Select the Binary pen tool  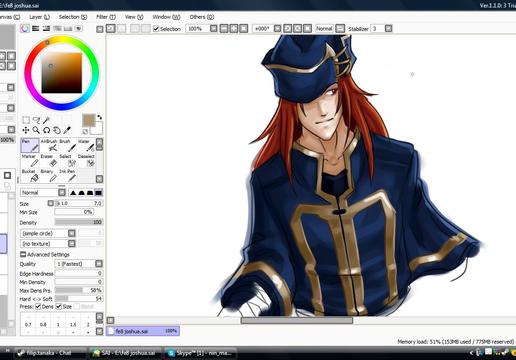coord(49,176)
